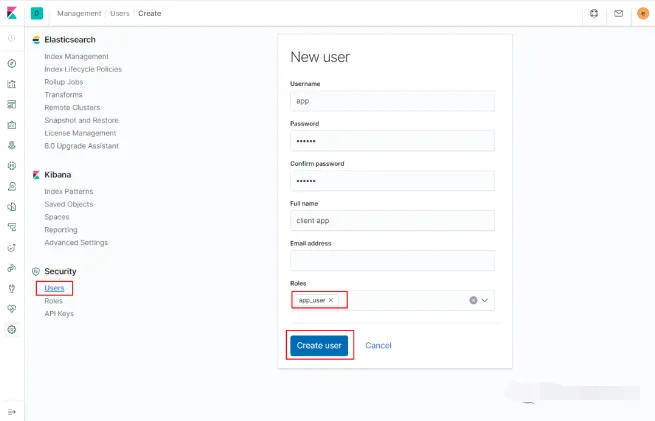Click the Cancel link

click(x=378, y=345)
